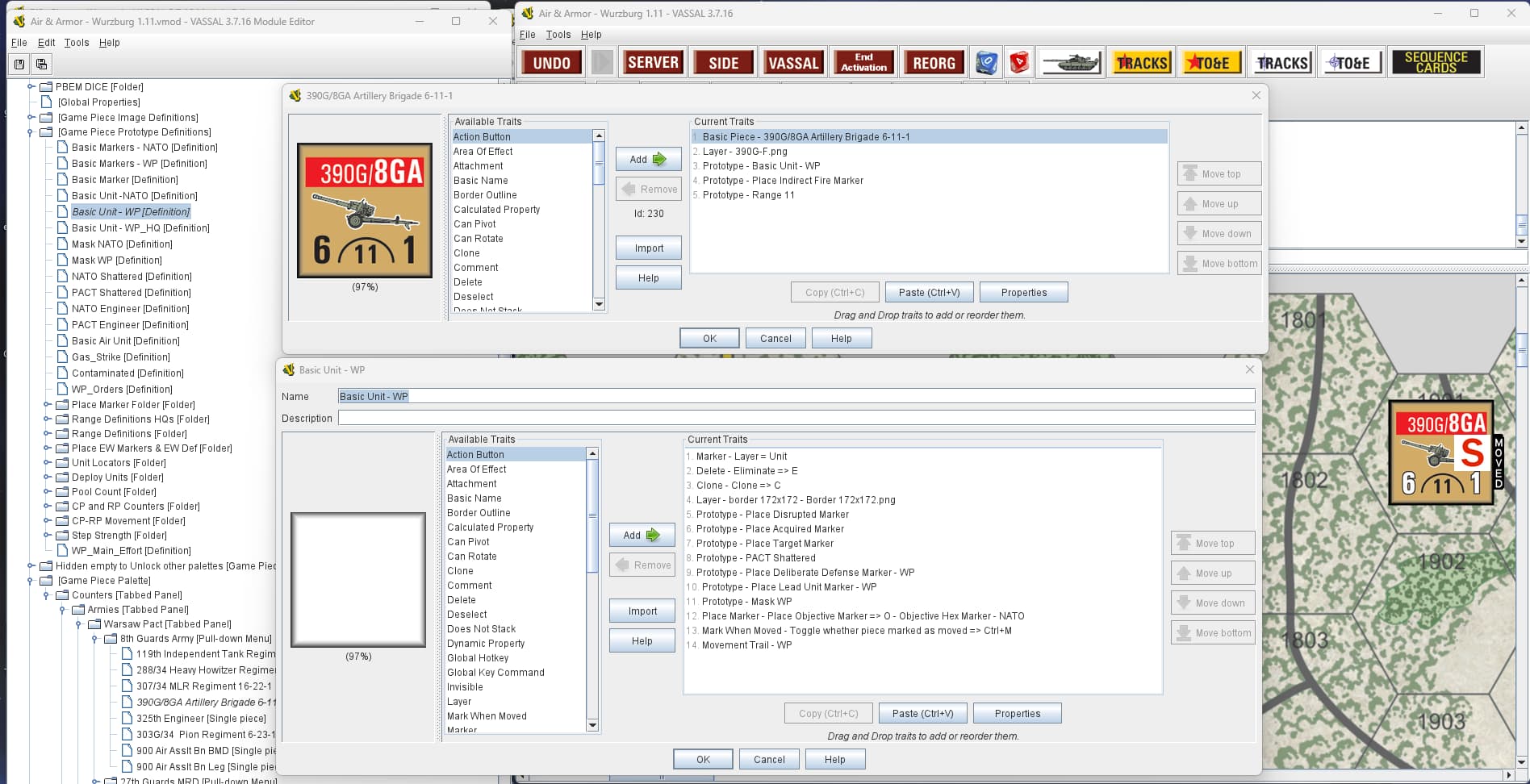
Task: Click the blue dice icon in toolbar
Action: (x=986, y=63)
